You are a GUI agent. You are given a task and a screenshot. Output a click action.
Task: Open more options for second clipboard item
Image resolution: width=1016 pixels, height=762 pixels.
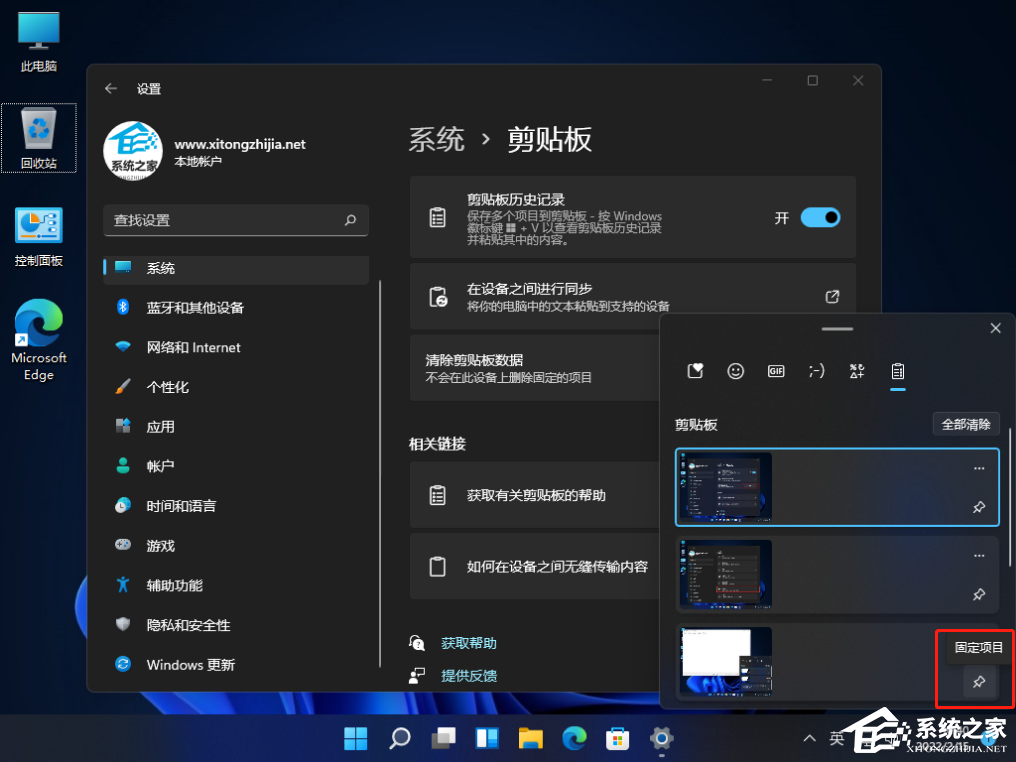coord(979,555)
